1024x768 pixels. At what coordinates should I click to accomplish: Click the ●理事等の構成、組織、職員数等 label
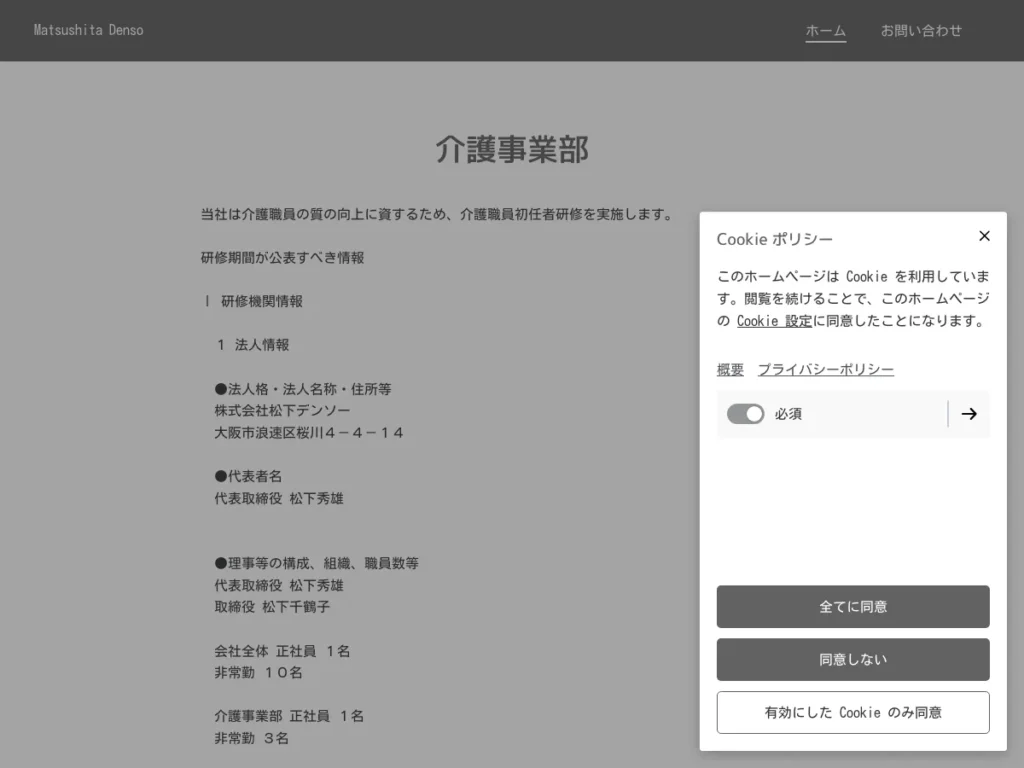pos(317,564)
